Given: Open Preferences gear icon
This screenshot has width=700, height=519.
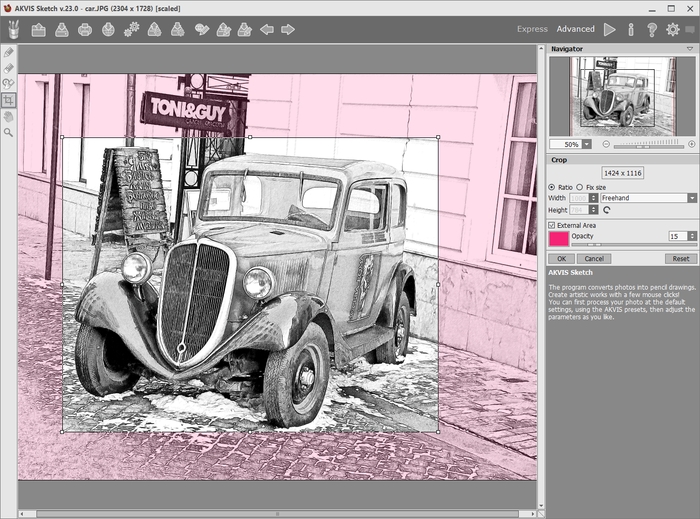Looking at the screenshot, I should click(673, 29).
